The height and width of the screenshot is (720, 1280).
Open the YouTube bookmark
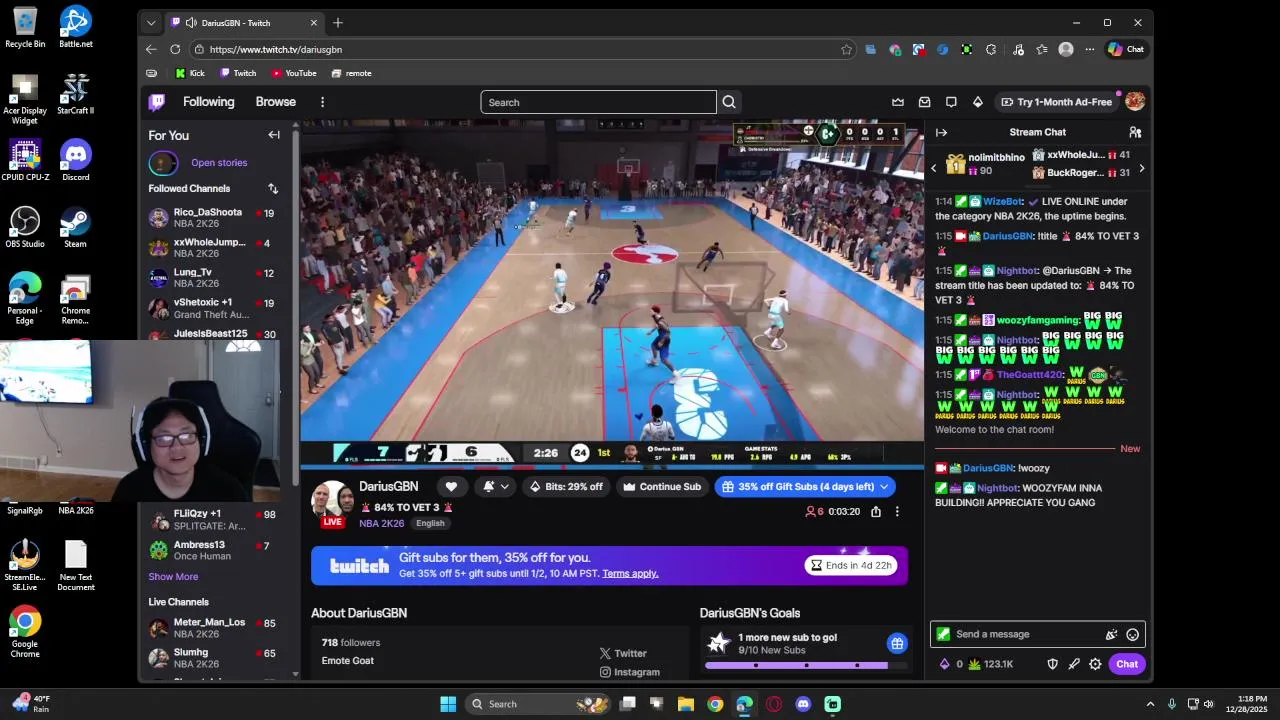294,73
